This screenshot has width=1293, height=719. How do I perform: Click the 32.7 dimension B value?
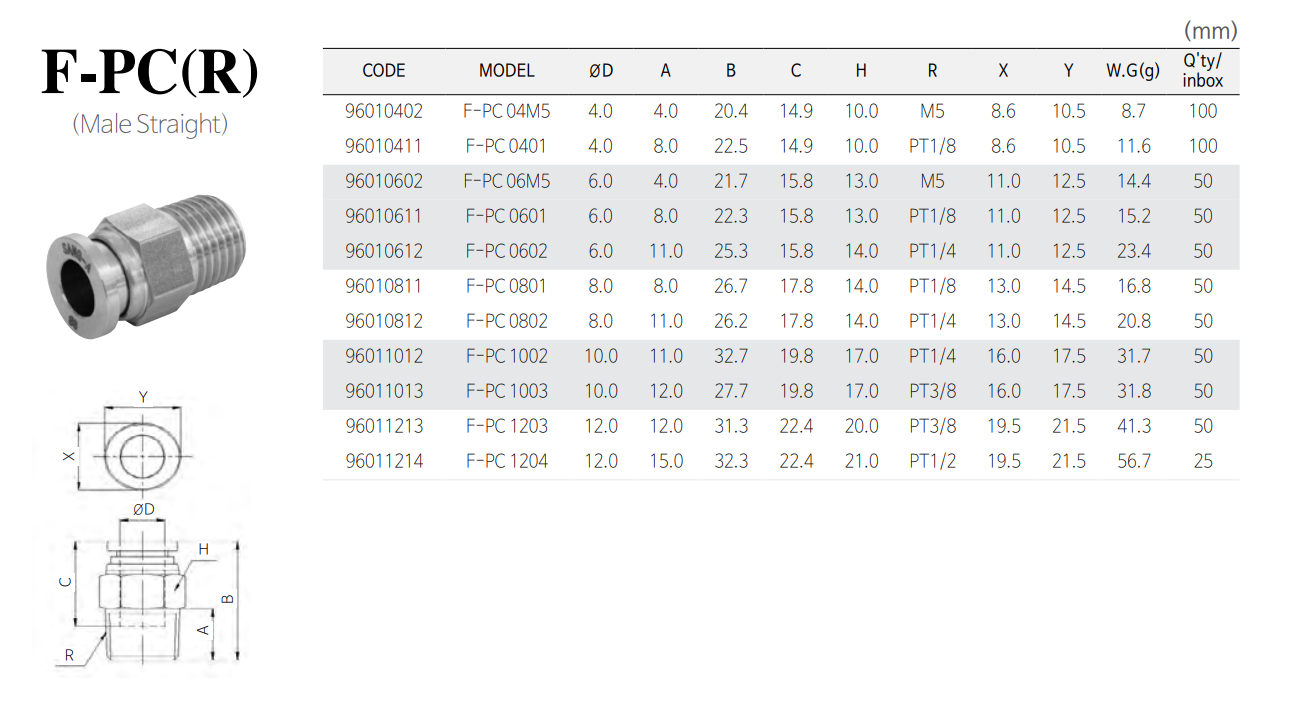pos(731,356)
